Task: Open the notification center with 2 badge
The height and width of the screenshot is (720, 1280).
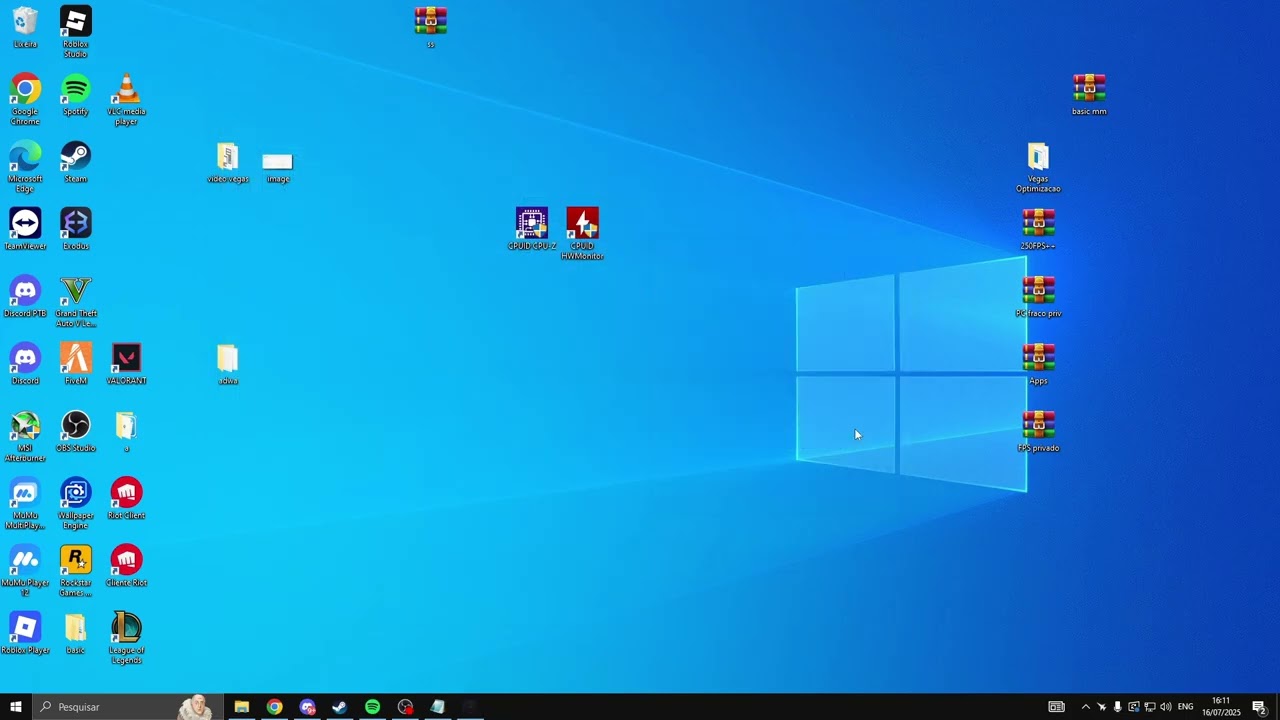Action: (1260, 707)
